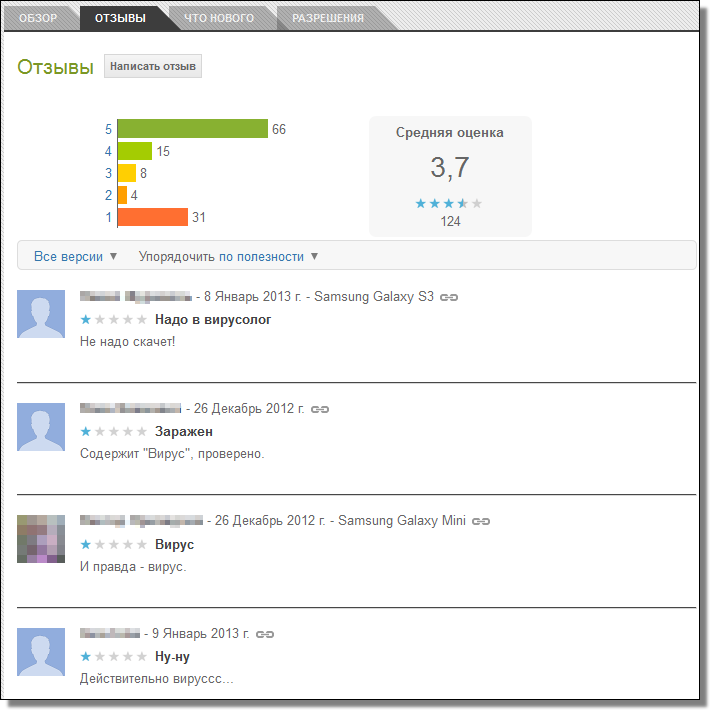Click the 3-star yellow bar with 8
This screenshot has height=710, width=710.
[127, 173]
